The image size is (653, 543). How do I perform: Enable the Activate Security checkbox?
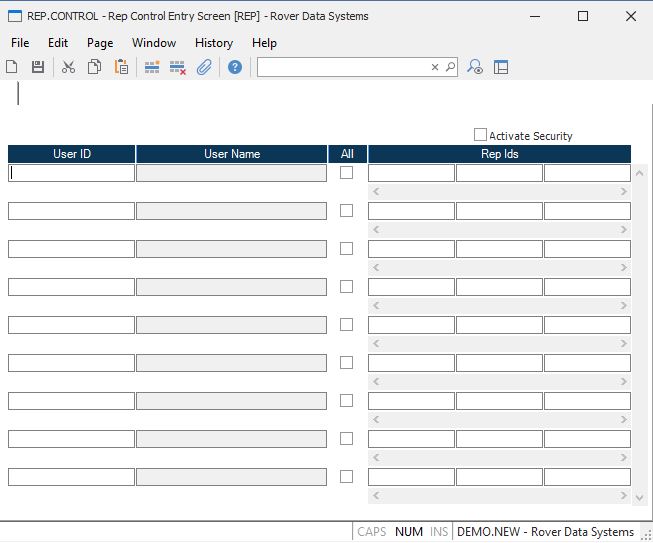coord(480,135)
